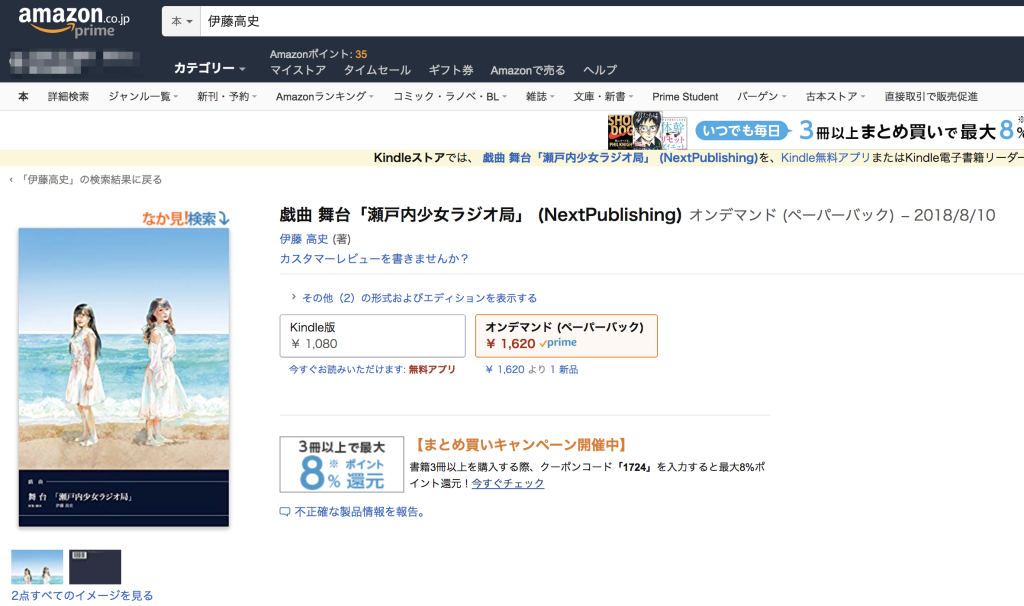The width and height of the screenshot is (1024, 606).
Task: Go to タイムセール
Action: 377,70
